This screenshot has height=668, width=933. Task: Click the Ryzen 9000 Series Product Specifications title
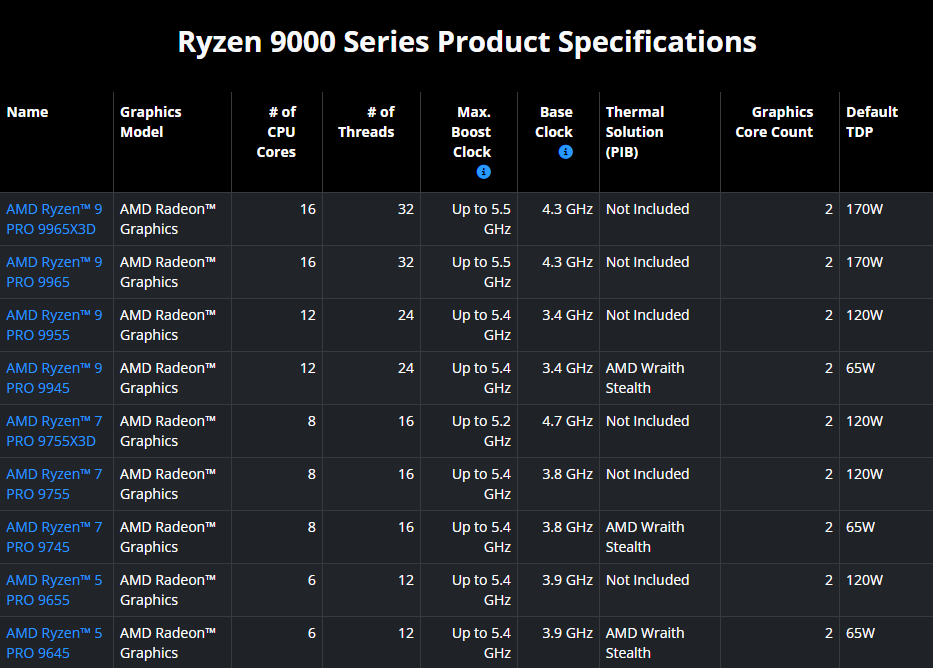467,42
